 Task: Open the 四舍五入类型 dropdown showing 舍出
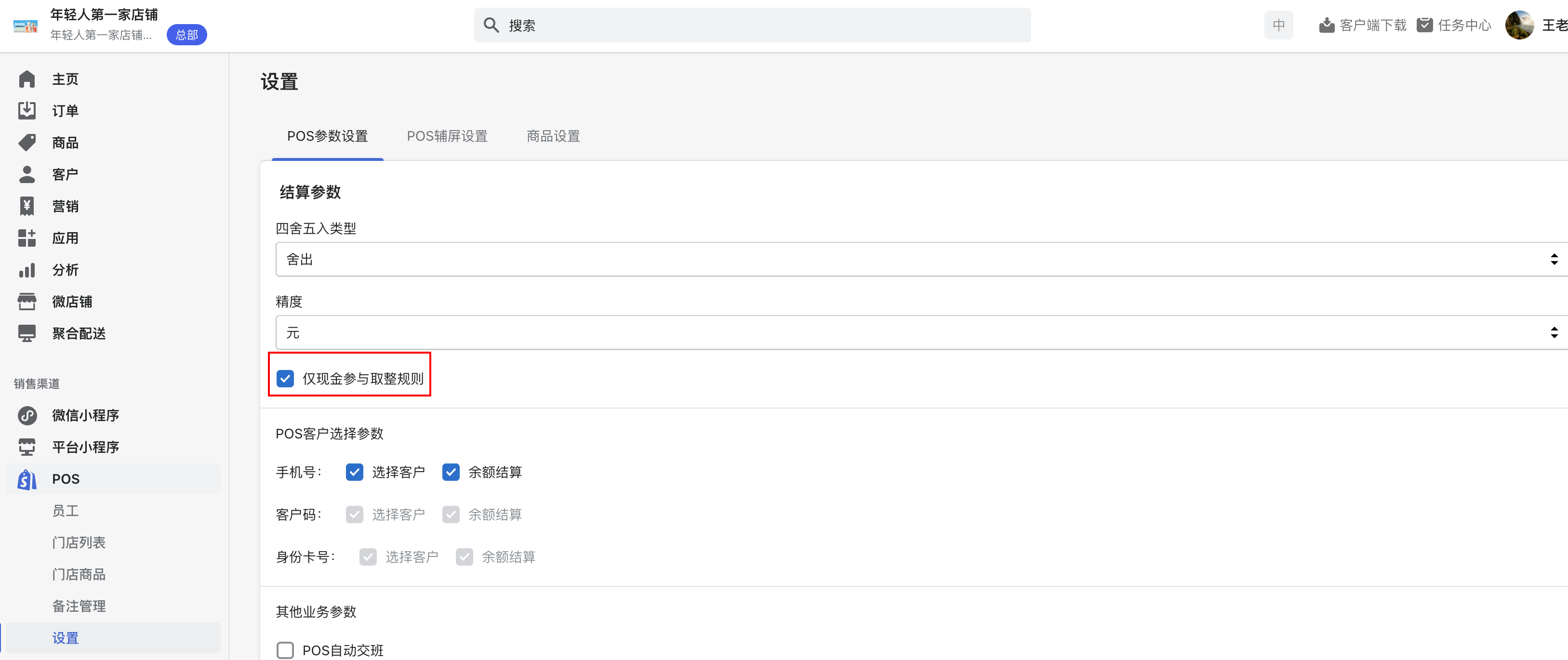(921, 259)
